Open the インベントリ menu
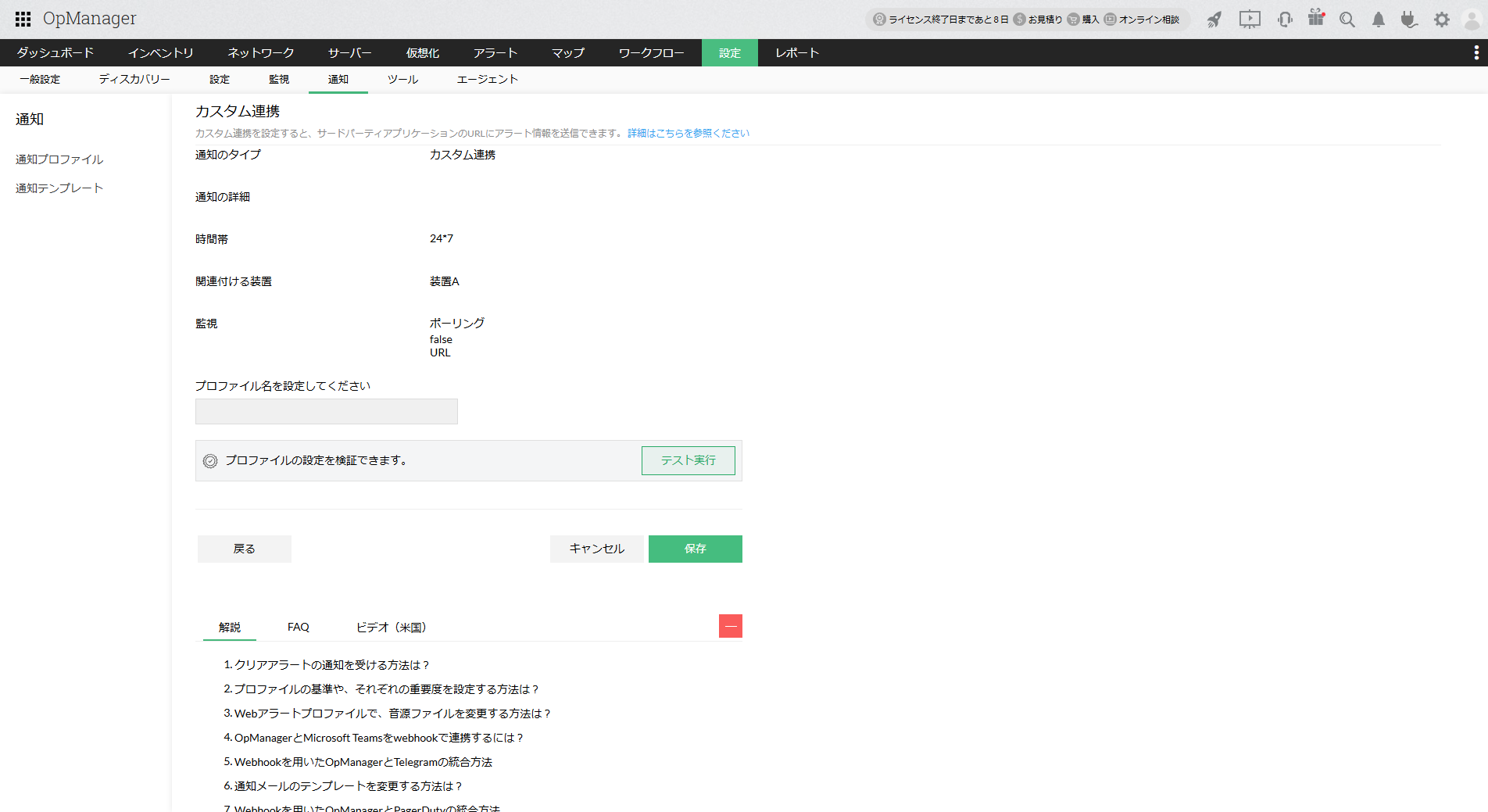The image size is (1488, 812). pyautogui.click(x=161, y=52)
